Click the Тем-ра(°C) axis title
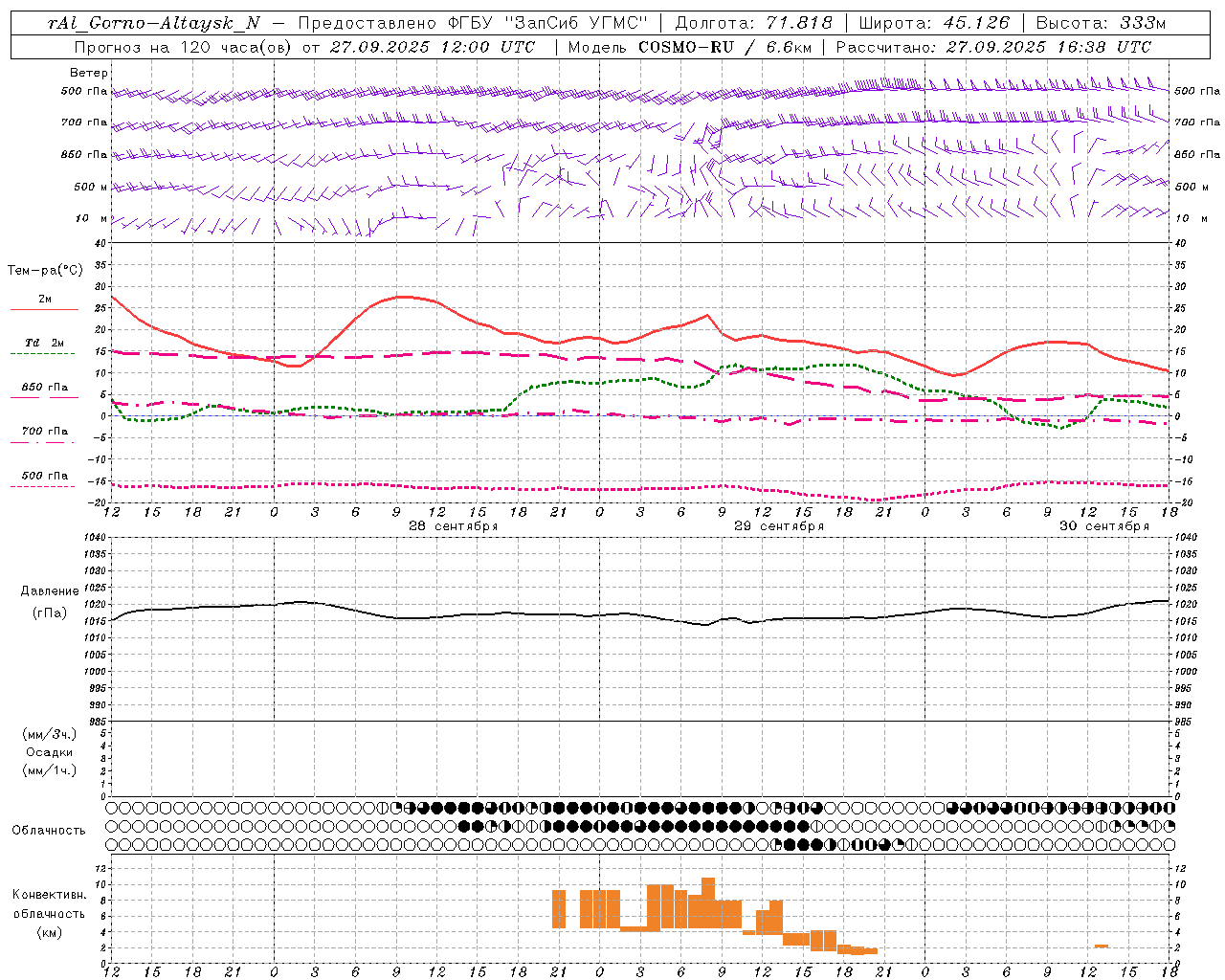The width and height of the screenshot is (1225, 980). pyautogui.click(x=45, y=271)
